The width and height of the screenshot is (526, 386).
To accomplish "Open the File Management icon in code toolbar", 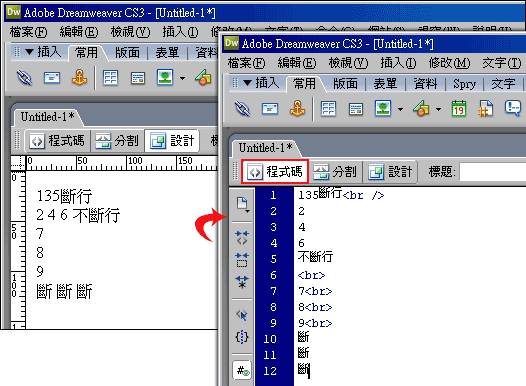I will [x=242, y=204].
